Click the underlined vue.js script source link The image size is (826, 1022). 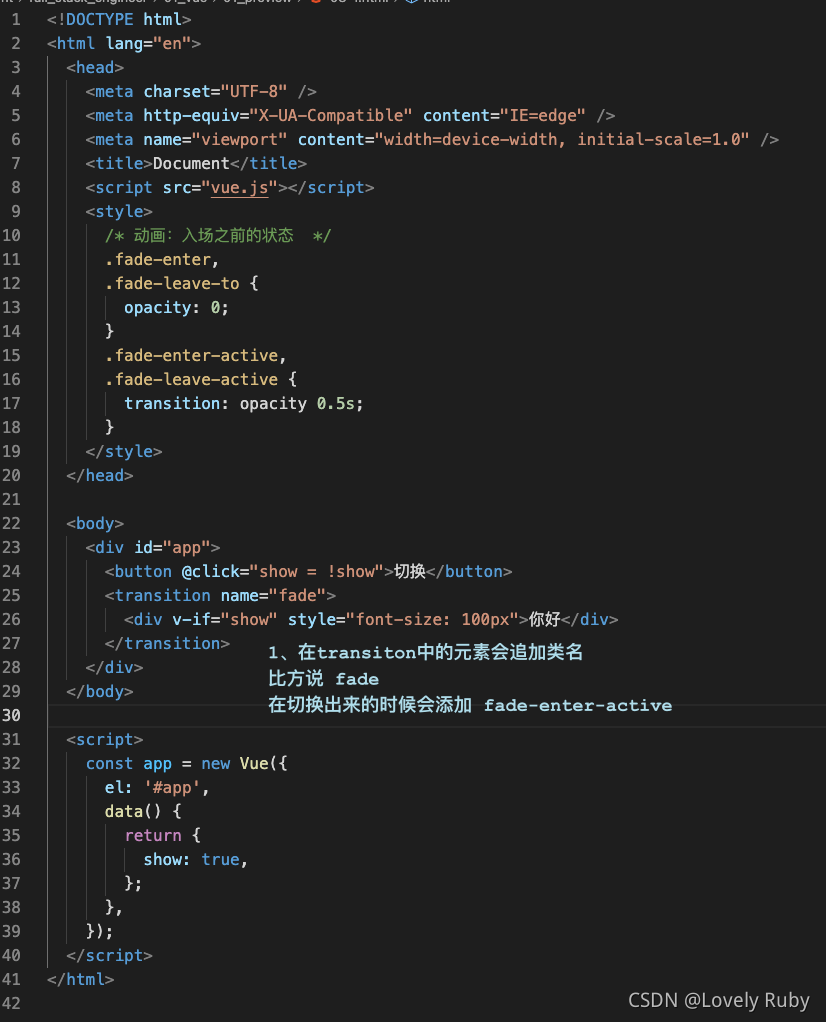[x=239, y=188]
